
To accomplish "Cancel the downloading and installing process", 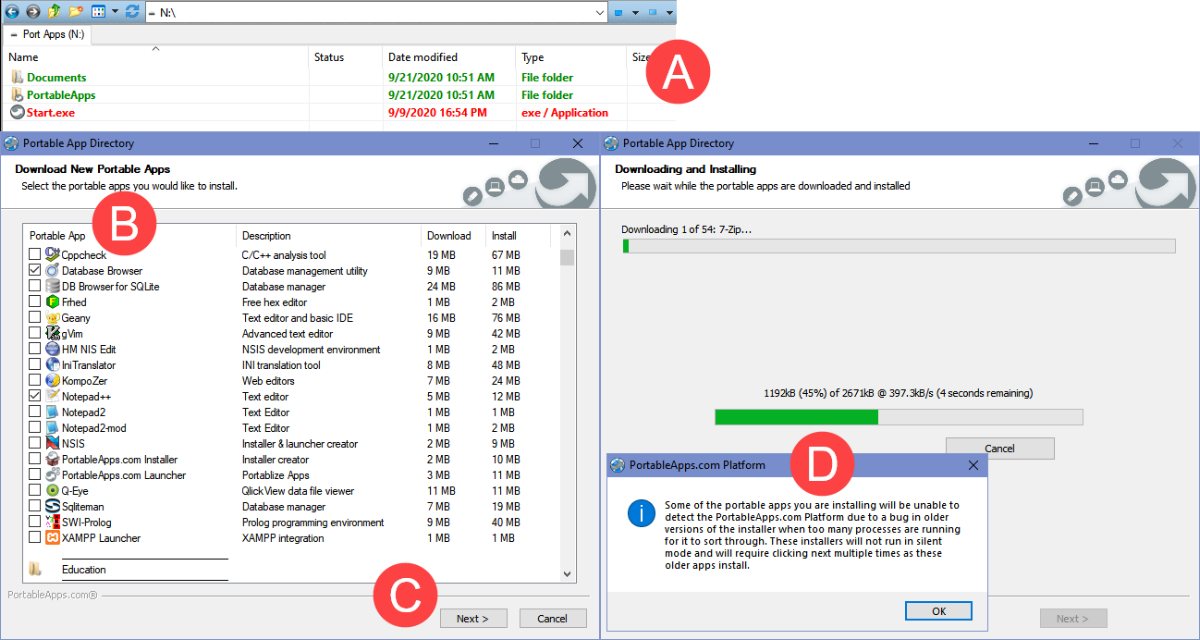I will [1000, 448].
